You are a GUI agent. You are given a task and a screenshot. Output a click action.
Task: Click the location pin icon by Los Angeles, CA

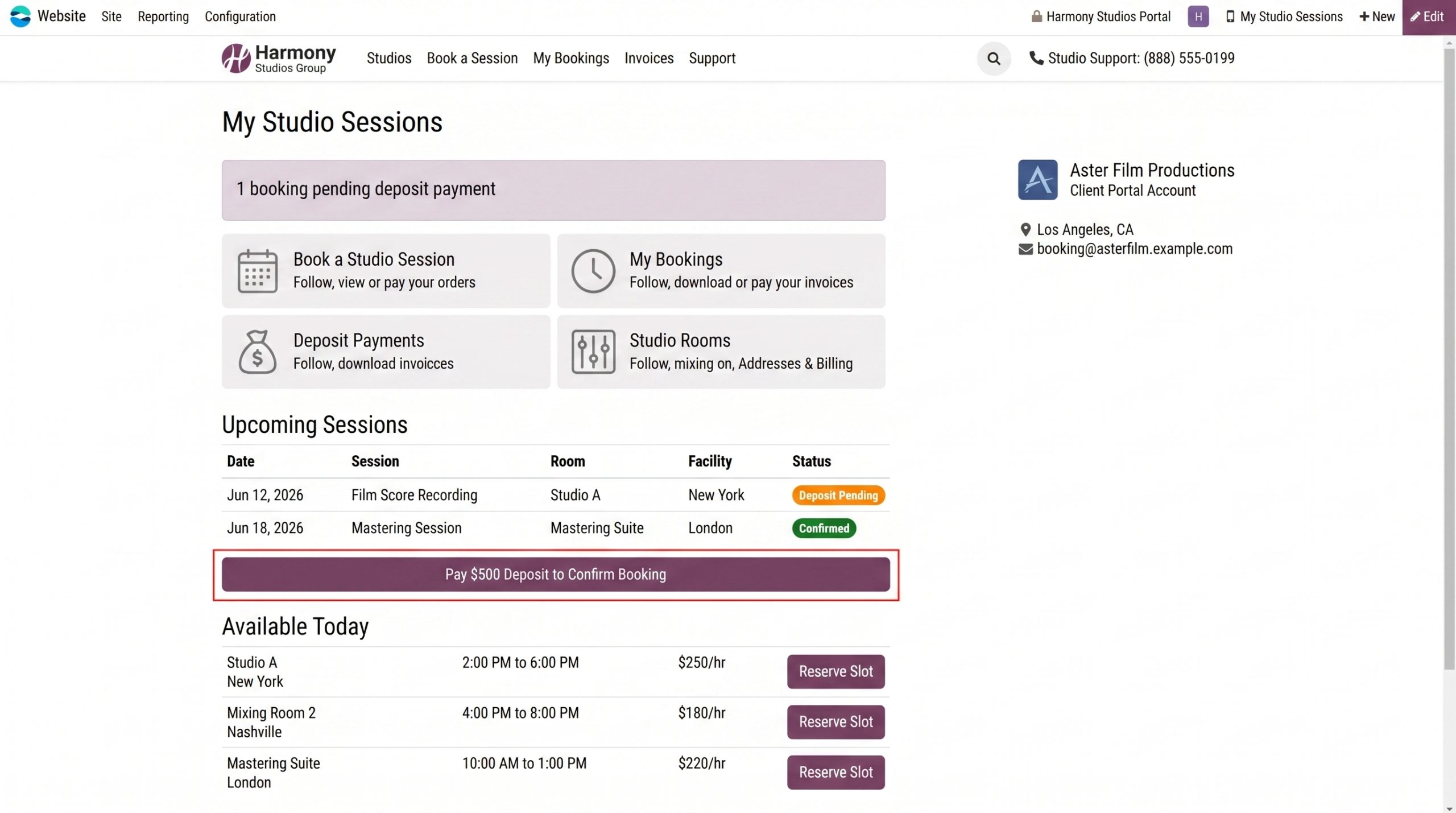1025,229
